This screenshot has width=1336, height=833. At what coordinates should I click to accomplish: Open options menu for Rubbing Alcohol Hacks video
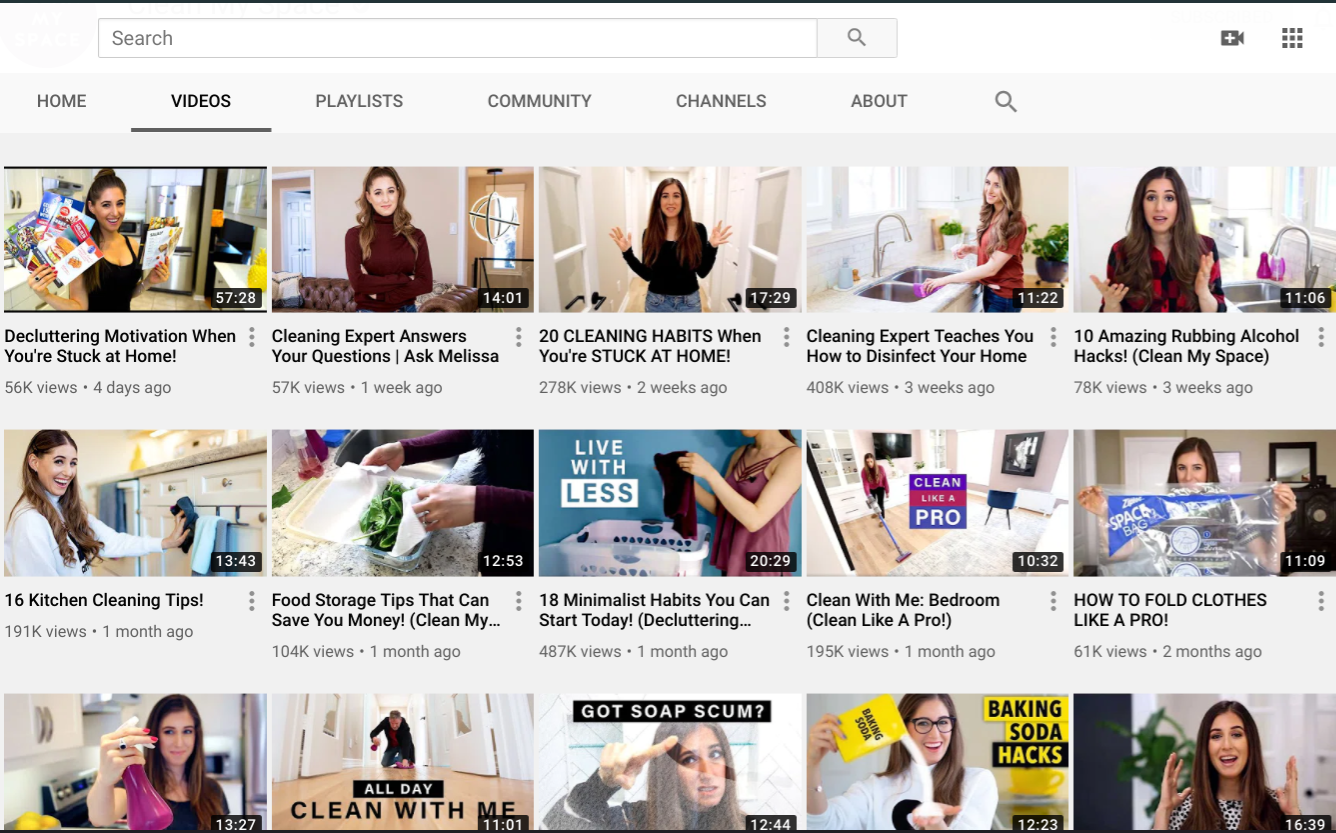1321,337
